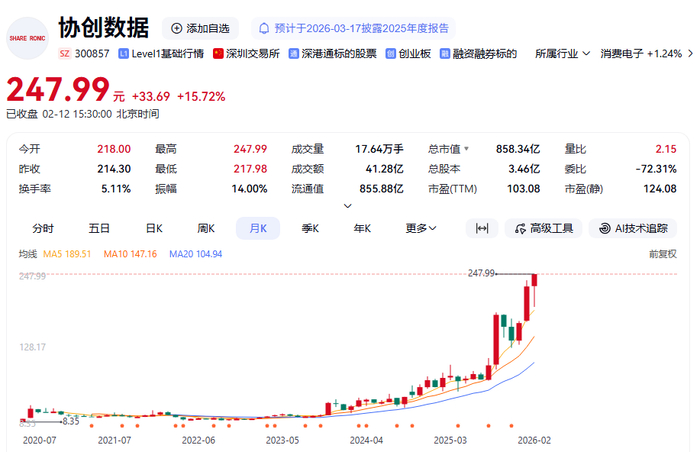Click the 最低 value 217.98
The height and width of the screenshot is (452, 700).
(250, 169)
